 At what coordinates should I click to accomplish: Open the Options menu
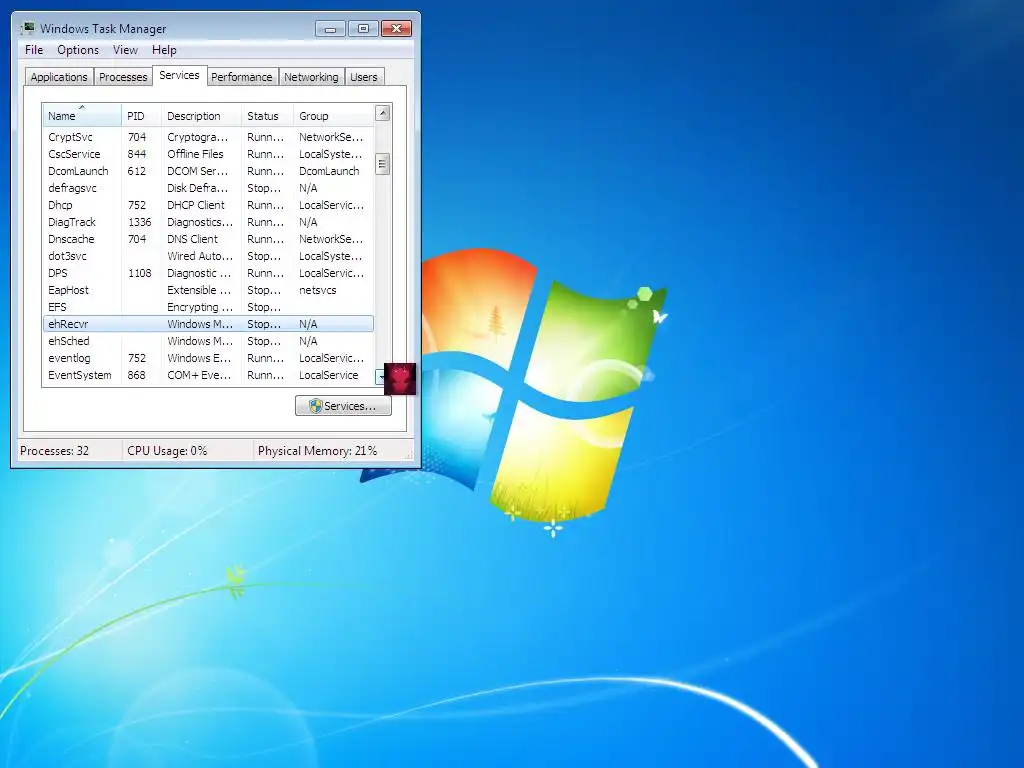click(x=78, y=50)
